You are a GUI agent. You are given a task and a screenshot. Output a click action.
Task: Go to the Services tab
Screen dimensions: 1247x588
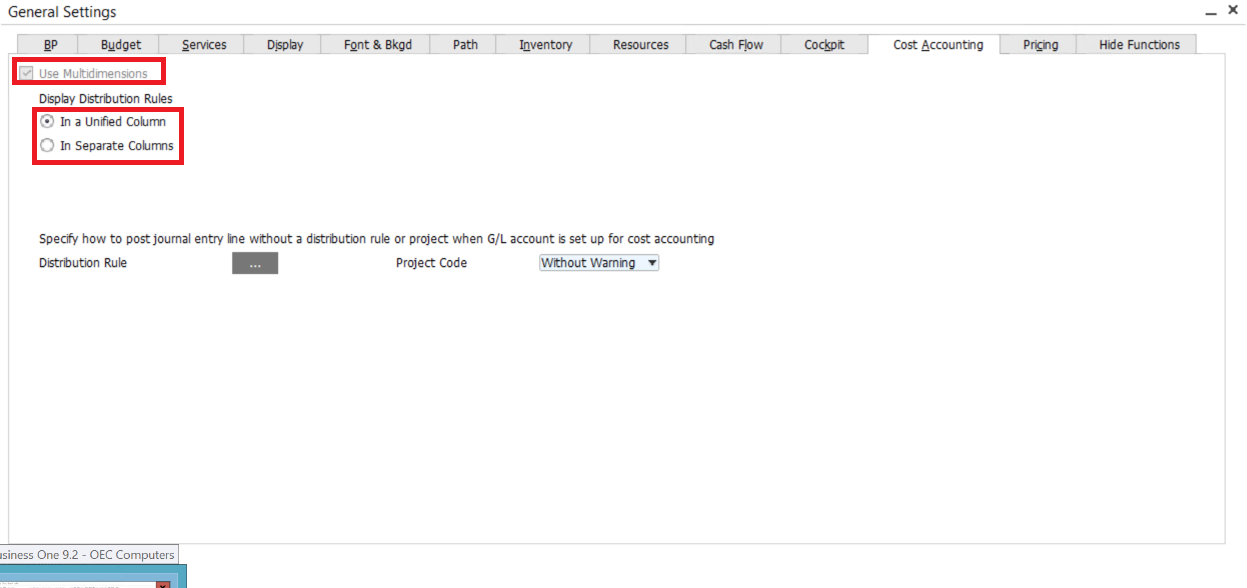coord(204,45)
